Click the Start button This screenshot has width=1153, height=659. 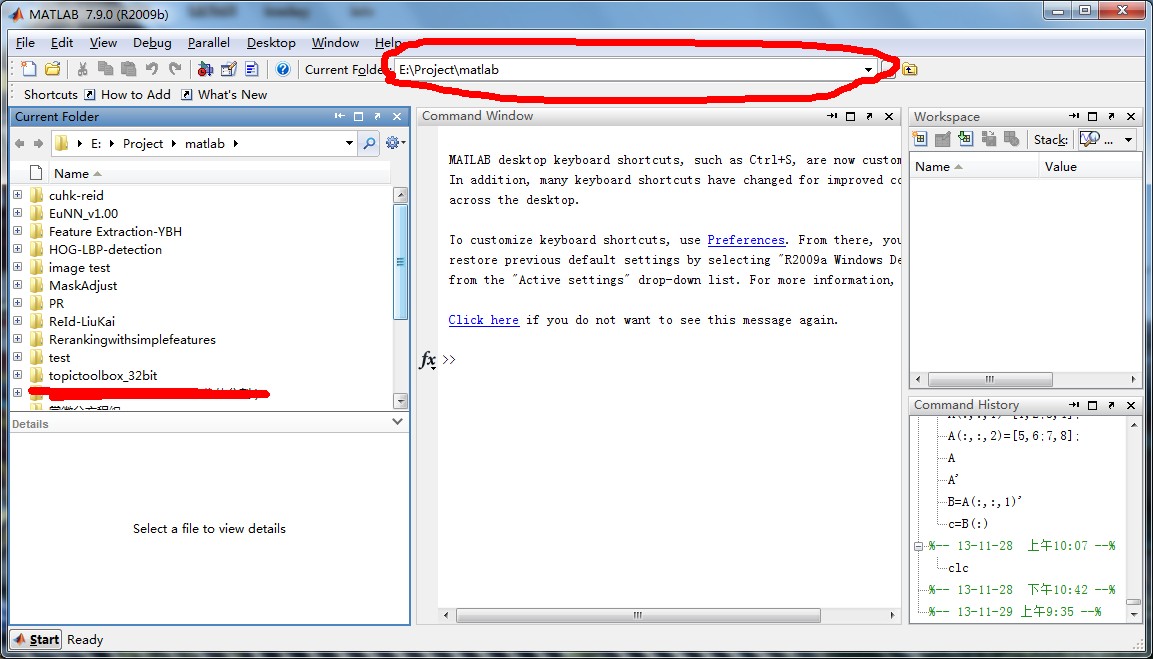36,639
